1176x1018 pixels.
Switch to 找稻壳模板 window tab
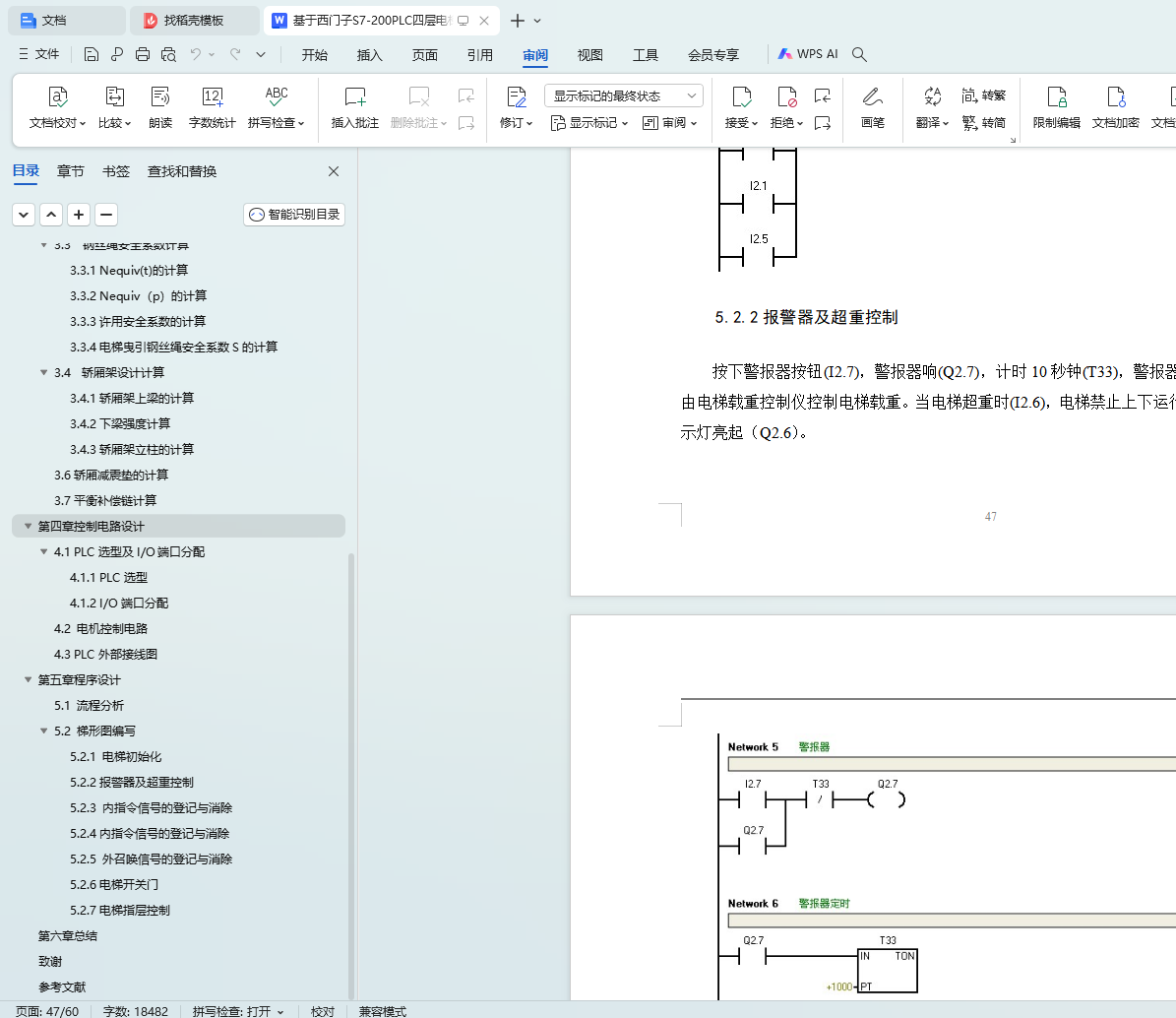(194, 21)
